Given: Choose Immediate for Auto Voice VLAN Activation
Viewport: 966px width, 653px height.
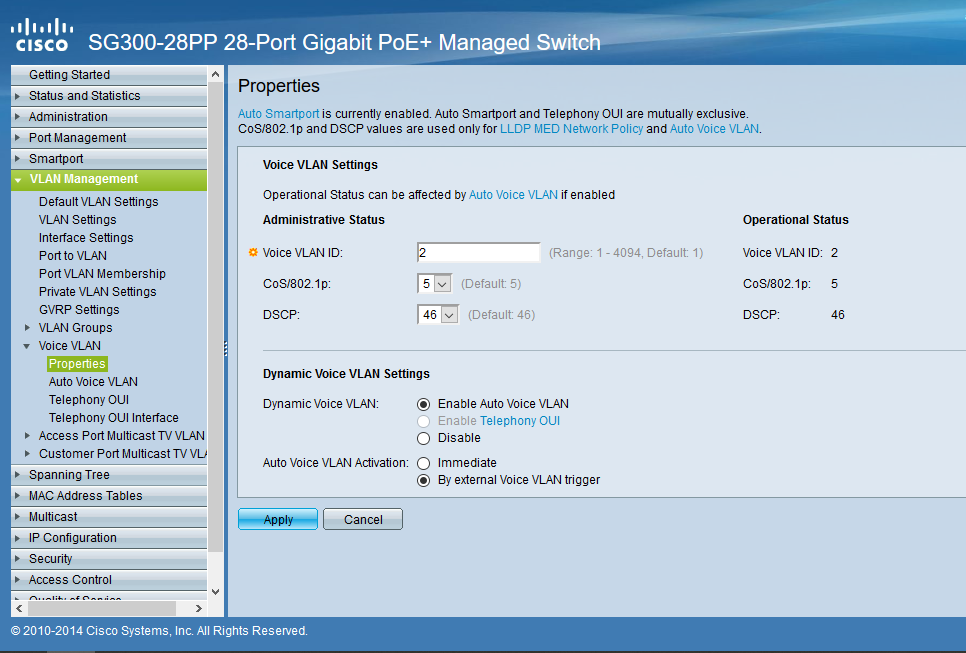Looking at the screenshot, I should point(423,463).
